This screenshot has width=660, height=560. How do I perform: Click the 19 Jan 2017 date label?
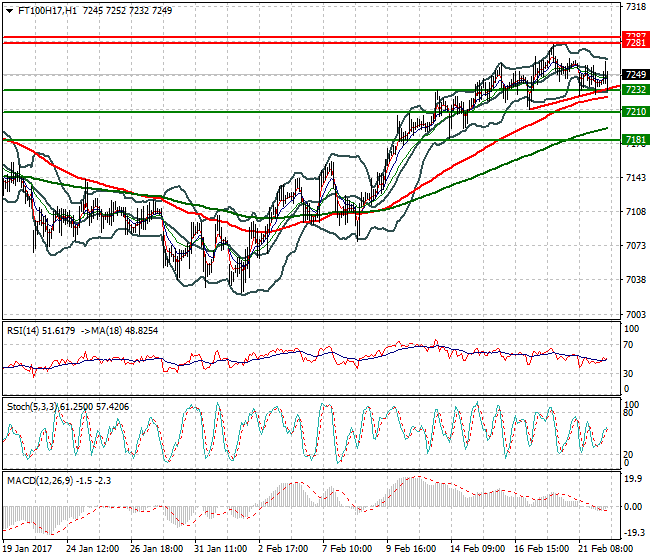pyautogui.click(x=27, y=549)
